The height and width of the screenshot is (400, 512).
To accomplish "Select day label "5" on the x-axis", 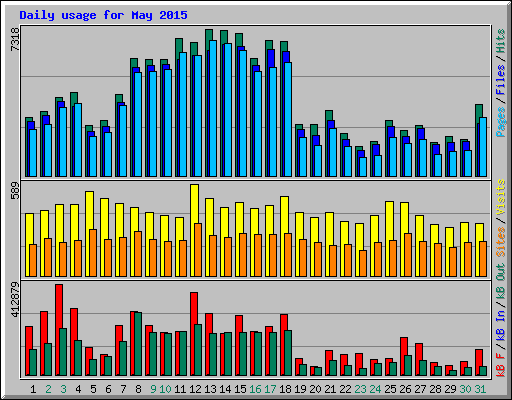I will click(x=93, y=389).
